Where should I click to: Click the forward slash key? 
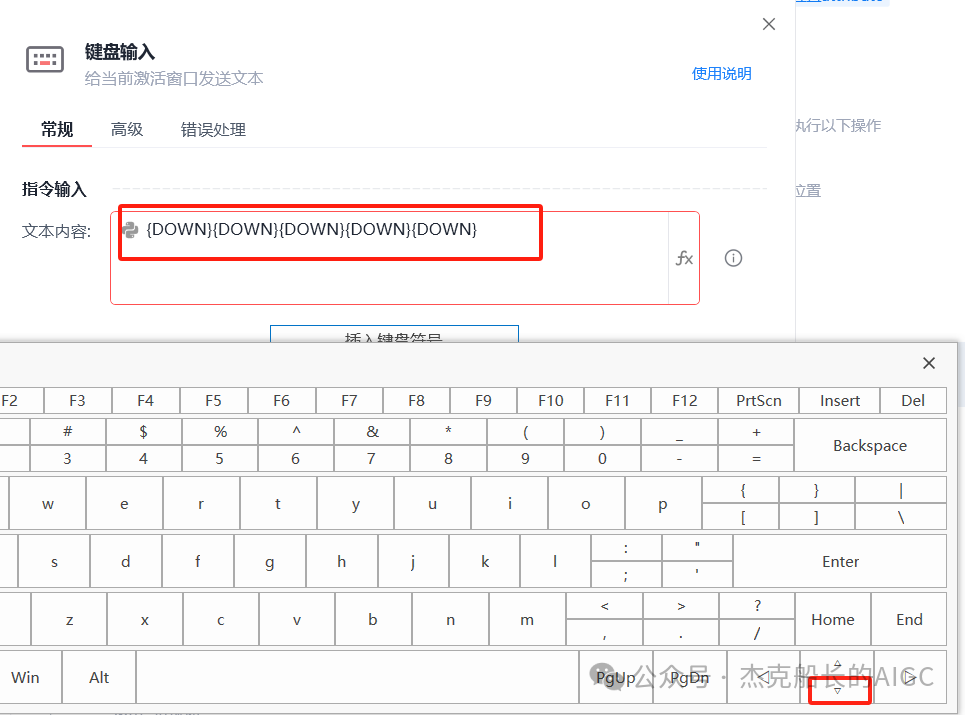click(x=757, y=633)
